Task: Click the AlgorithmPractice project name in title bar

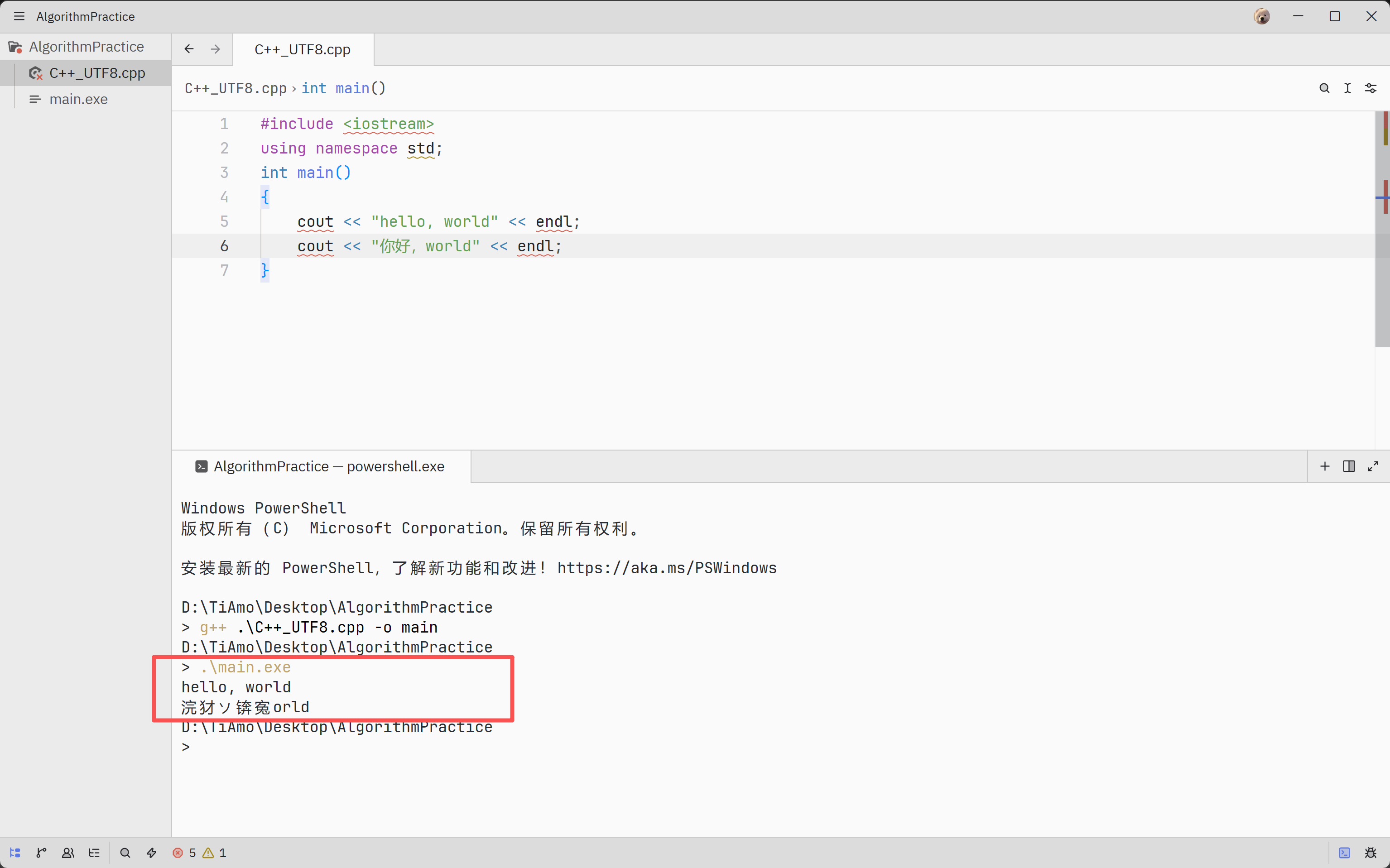Action: coord(86,16)
